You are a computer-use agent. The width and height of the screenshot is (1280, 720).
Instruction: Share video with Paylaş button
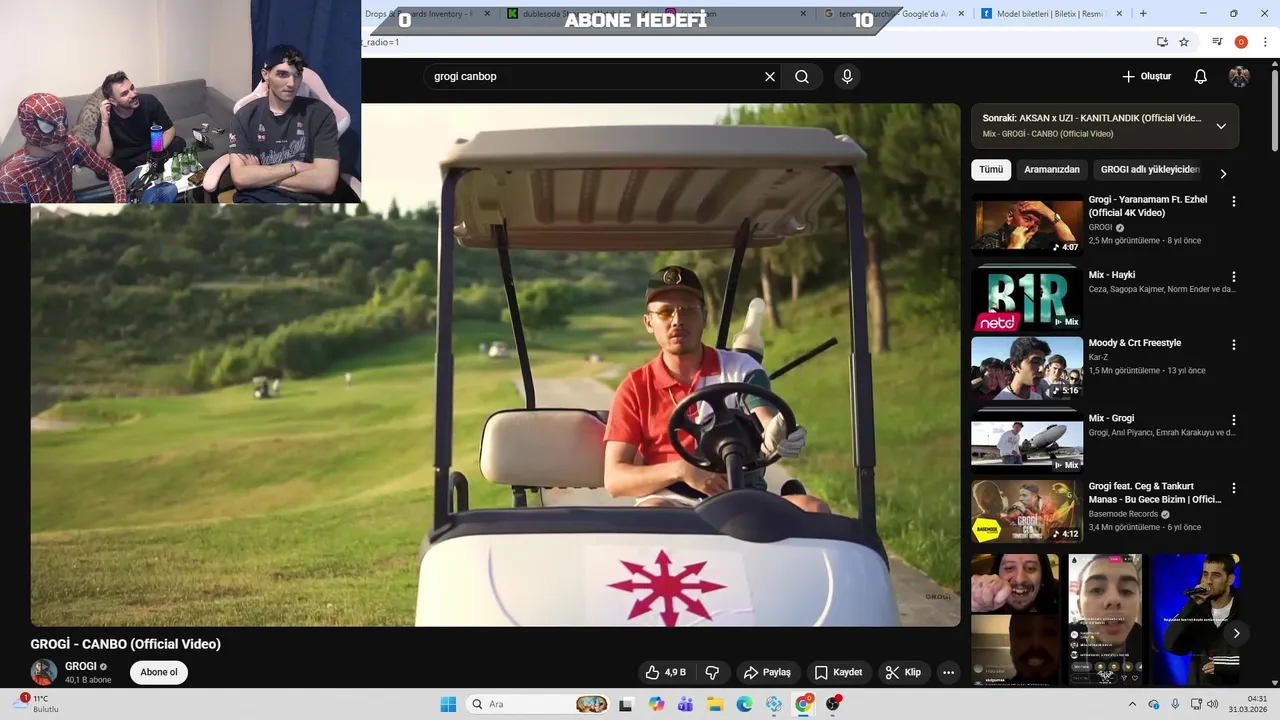[x=767, y=673]
